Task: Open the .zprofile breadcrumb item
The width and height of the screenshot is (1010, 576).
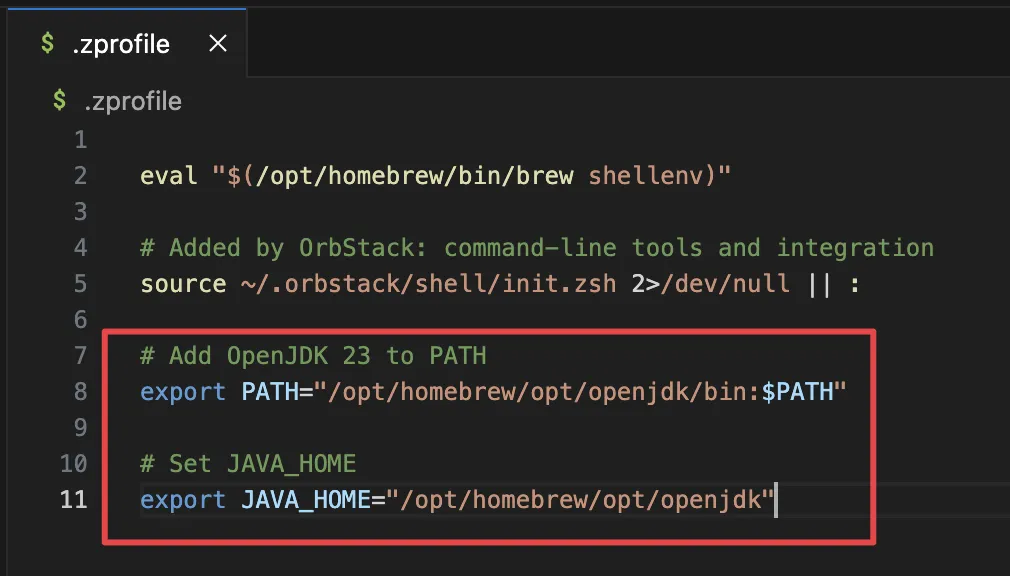Action: tap(132, 101)
